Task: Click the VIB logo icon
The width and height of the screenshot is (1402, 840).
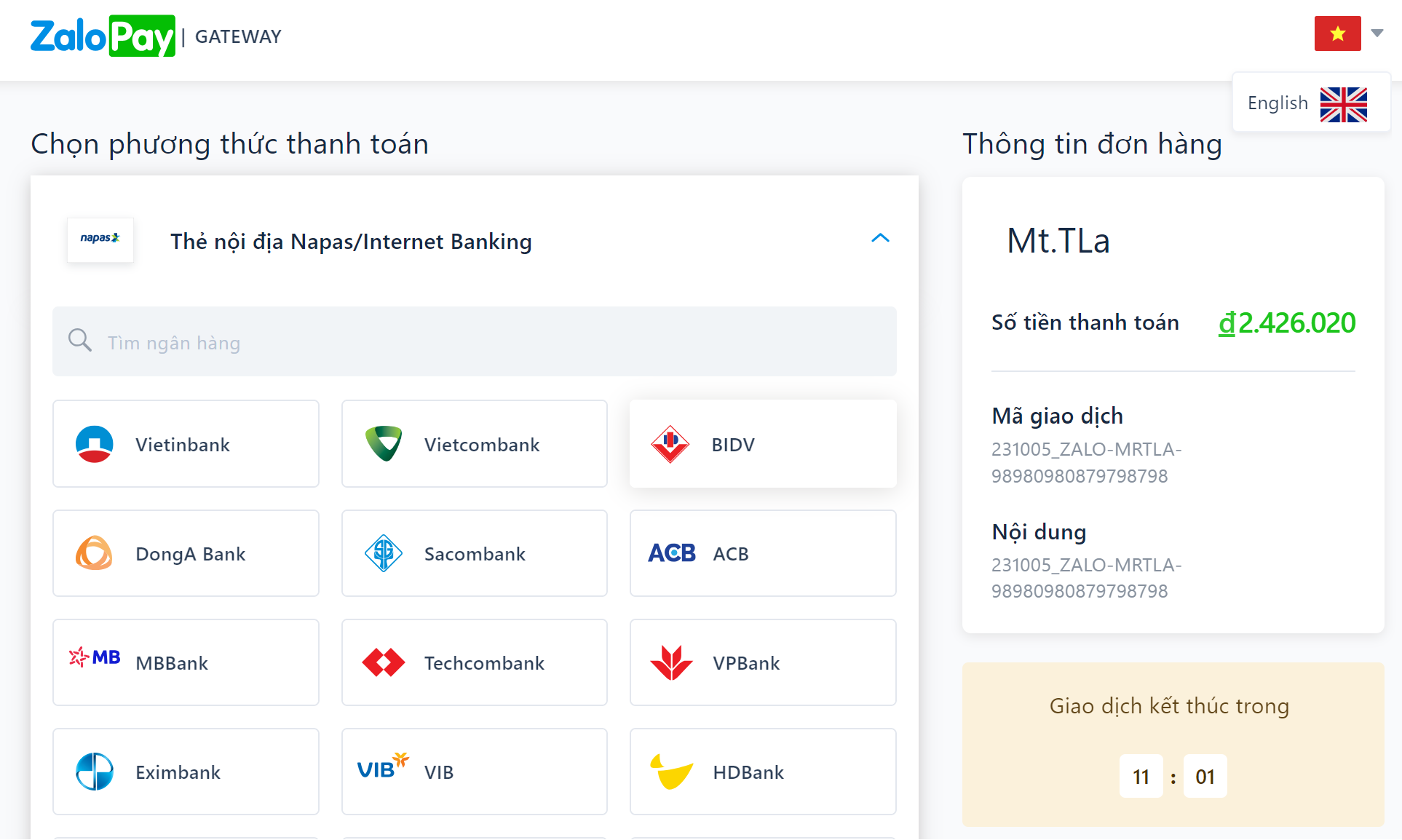Action: [383, 766]
